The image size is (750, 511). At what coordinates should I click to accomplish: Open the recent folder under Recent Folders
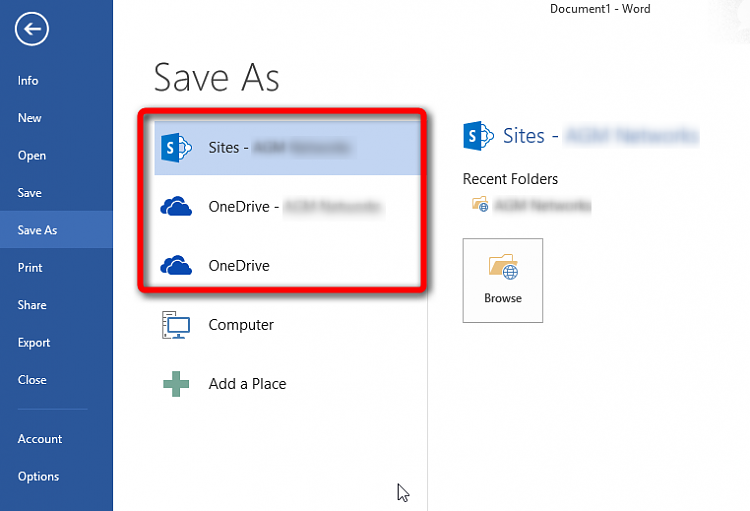click(x=531, y=205)
